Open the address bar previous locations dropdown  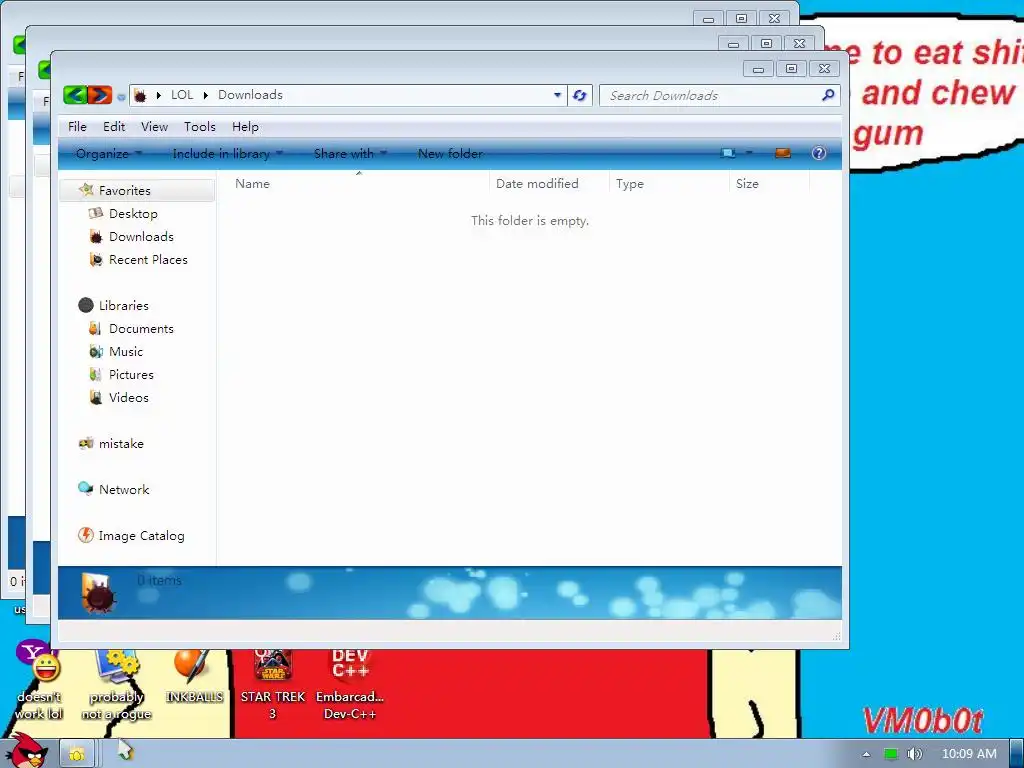point(557,95)
